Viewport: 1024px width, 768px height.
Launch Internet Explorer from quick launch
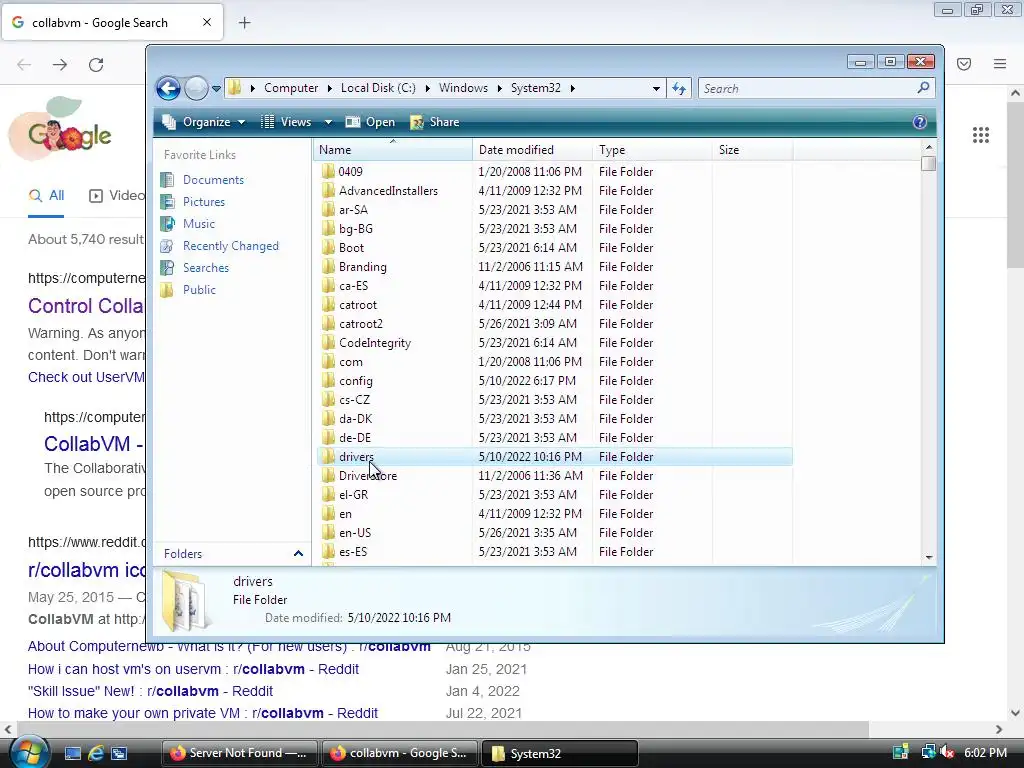point(96,754)
